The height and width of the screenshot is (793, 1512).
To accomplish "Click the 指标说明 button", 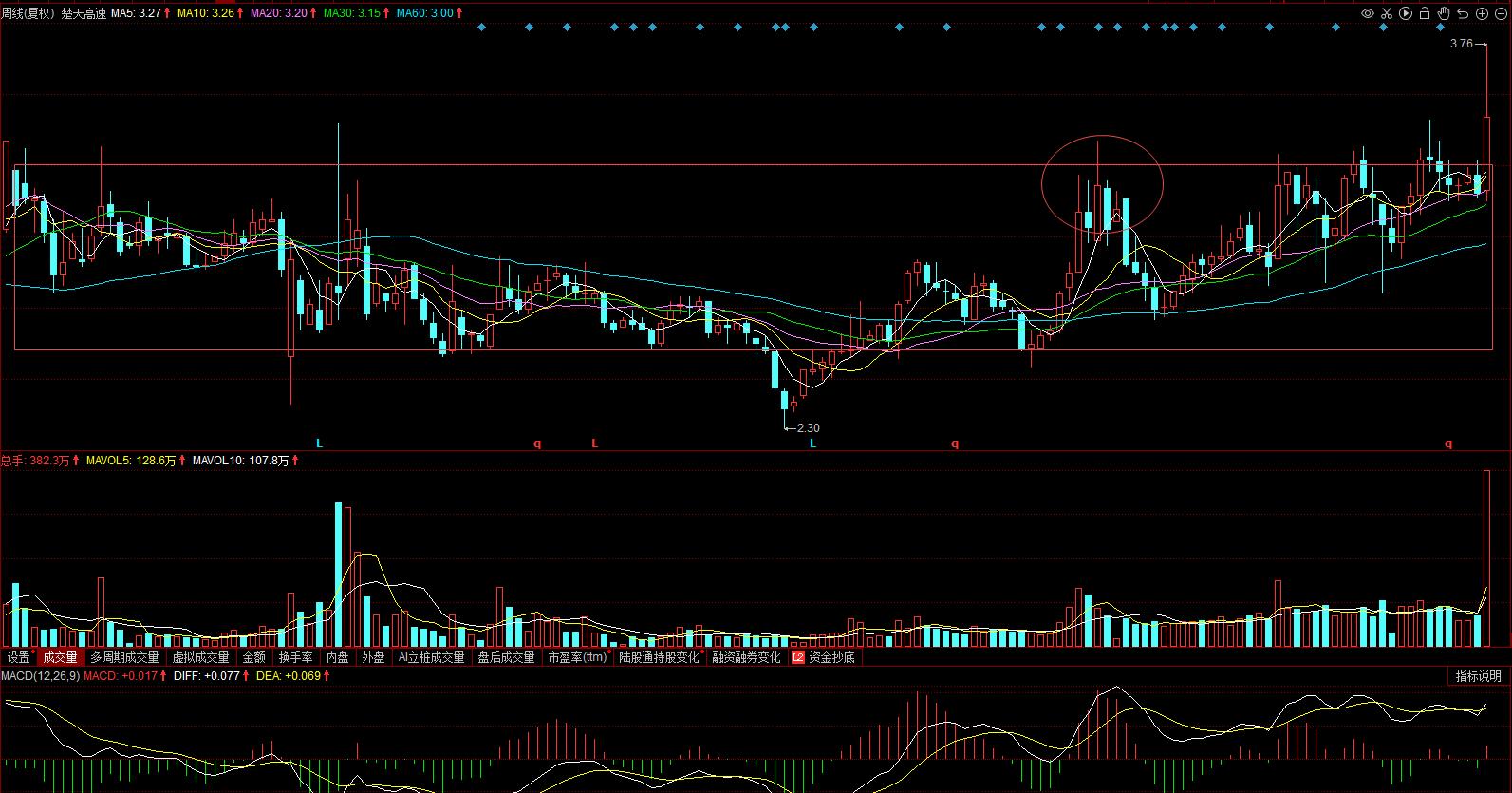I will click(x=1479, y=676).
